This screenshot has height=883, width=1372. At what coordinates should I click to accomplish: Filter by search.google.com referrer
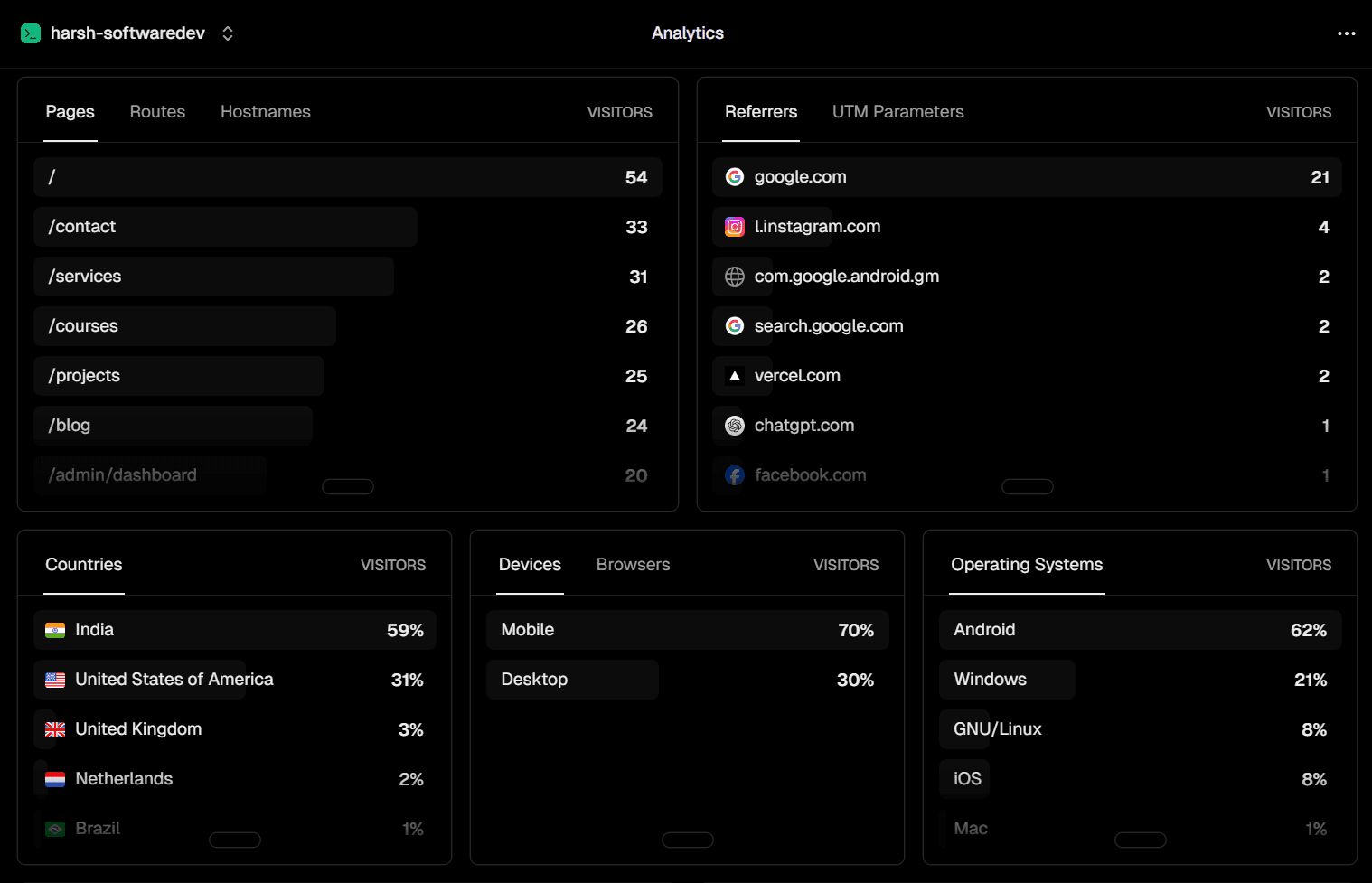click(x=1027, y=326)
